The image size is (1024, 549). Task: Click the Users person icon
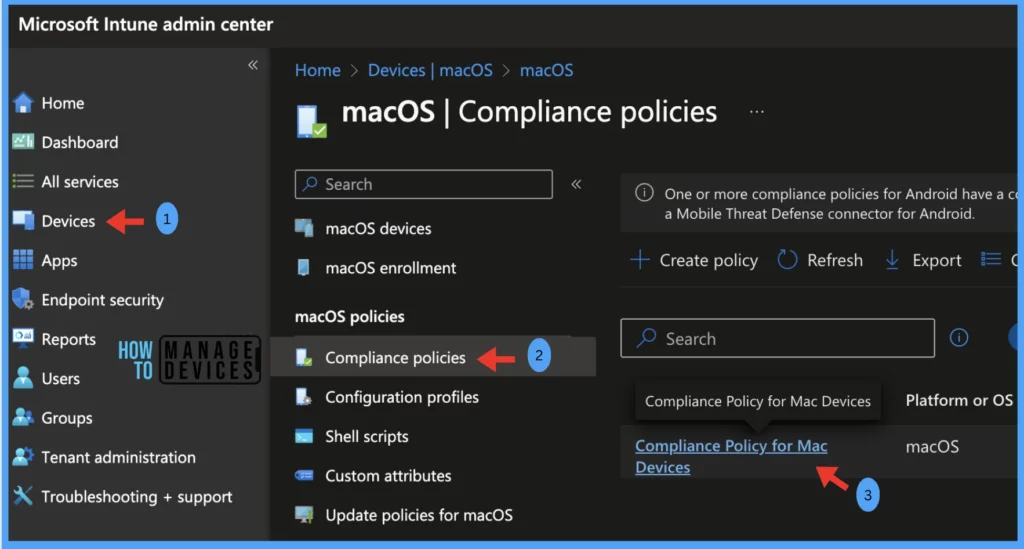tap(23, 377)
